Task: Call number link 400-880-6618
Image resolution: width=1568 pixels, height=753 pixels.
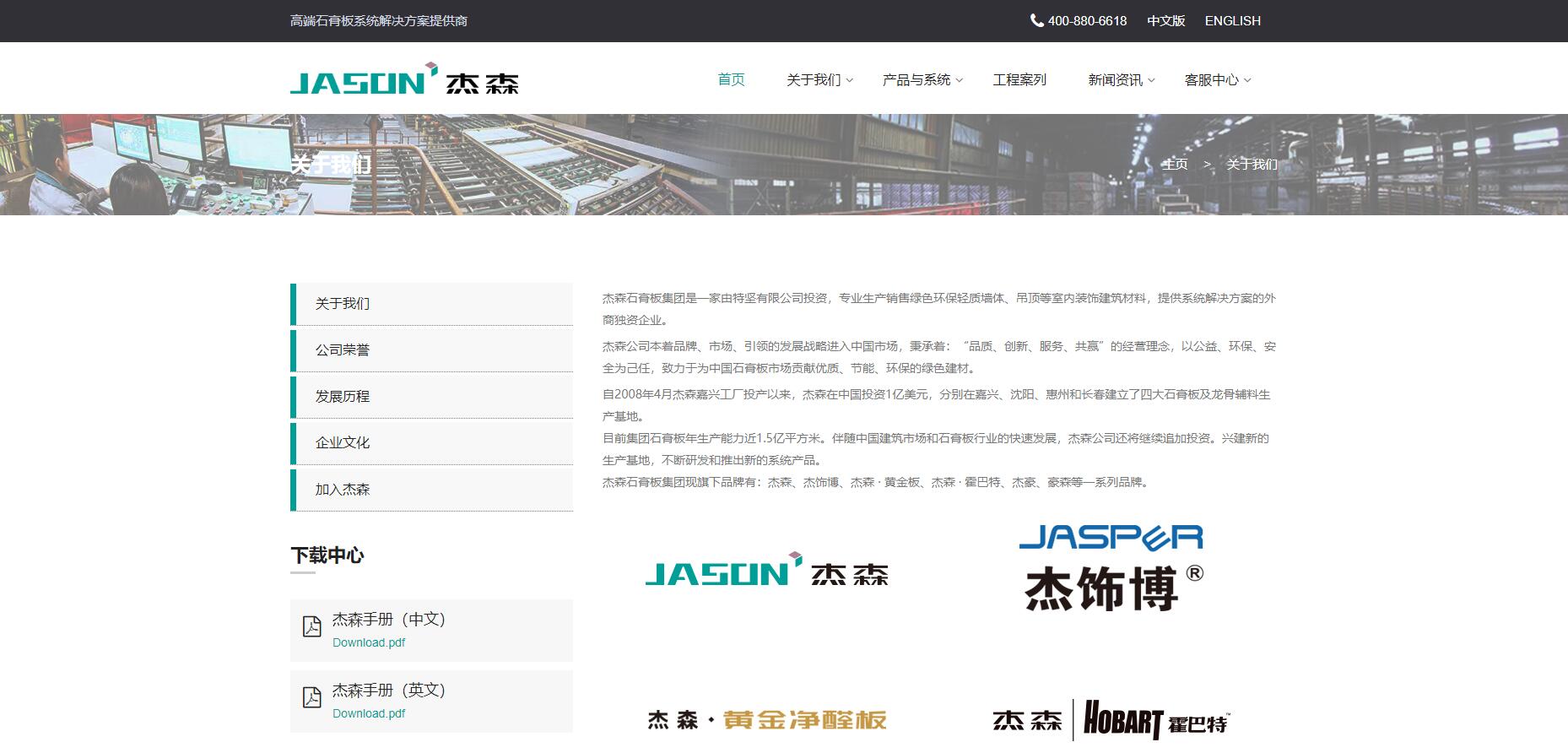Action: click(x=1087, y=20)
